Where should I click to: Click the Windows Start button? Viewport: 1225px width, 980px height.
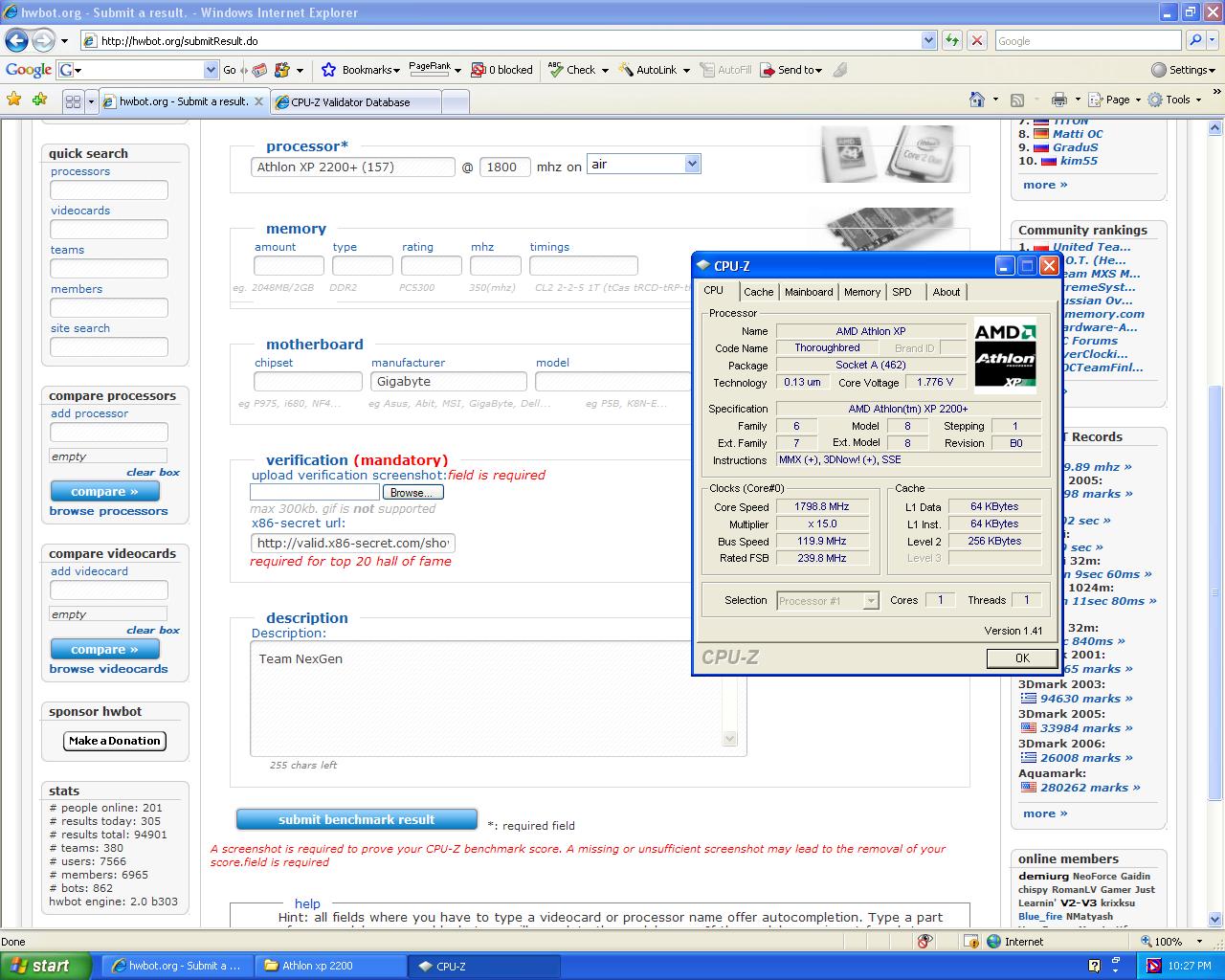45,966
